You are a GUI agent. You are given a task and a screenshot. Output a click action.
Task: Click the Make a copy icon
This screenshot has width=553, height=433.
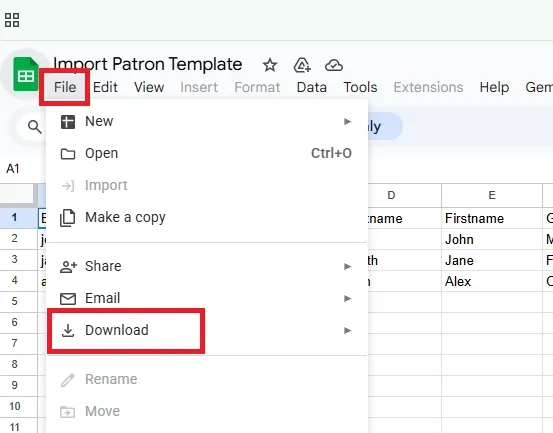pos(68,218)
